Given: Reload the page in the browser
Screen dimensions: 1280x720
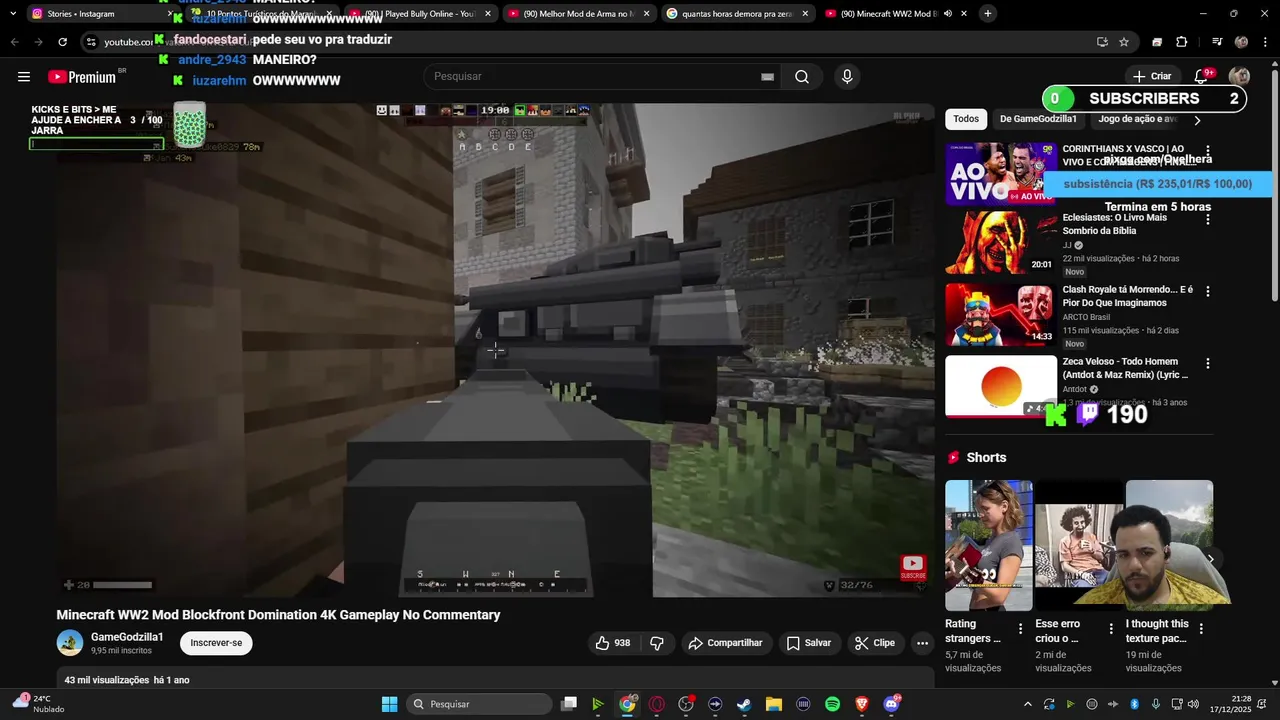Looking at the screenshot, I should click(62, 42).
